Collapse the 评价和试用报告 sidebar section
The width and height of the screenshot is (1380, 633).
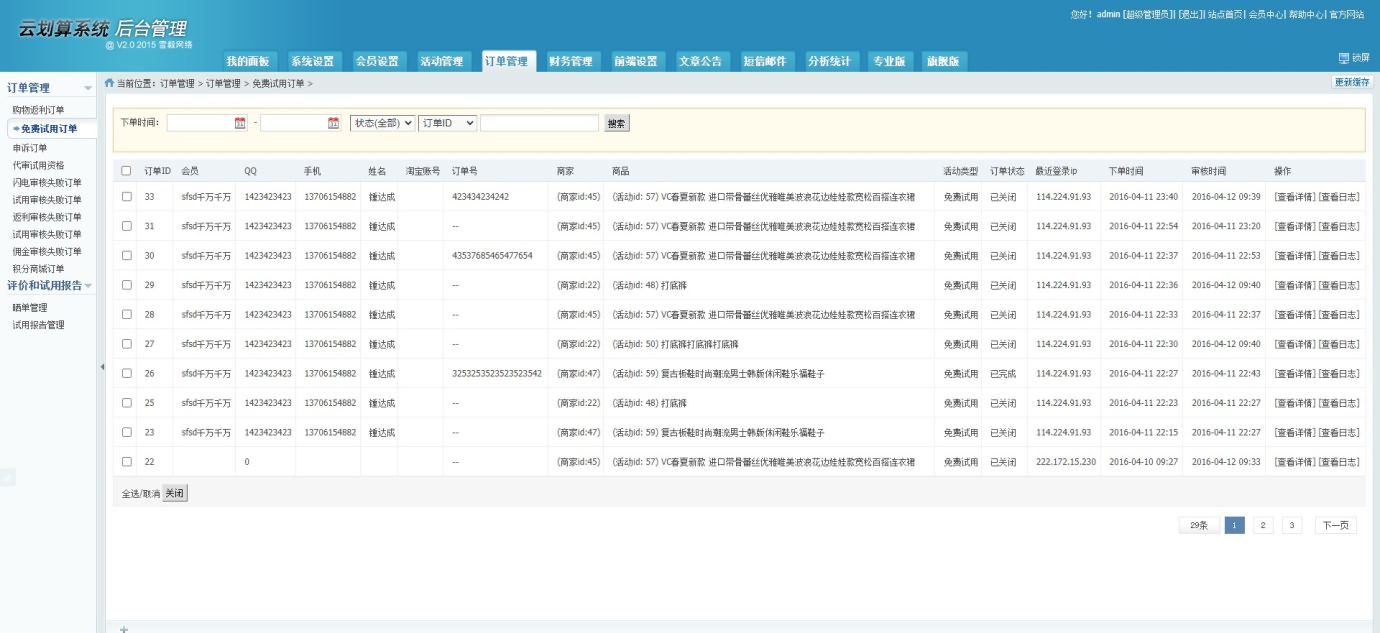coord(88,286)
